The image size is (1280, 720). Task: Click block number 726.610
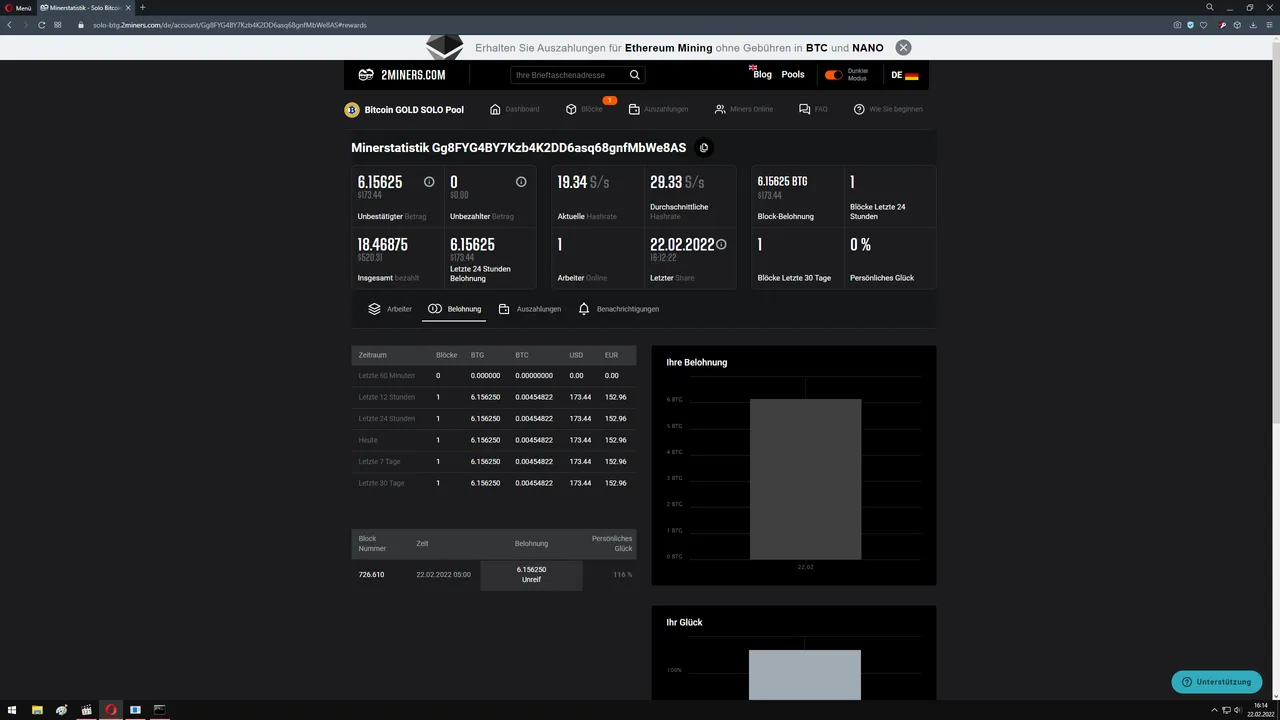coord(371,575)
